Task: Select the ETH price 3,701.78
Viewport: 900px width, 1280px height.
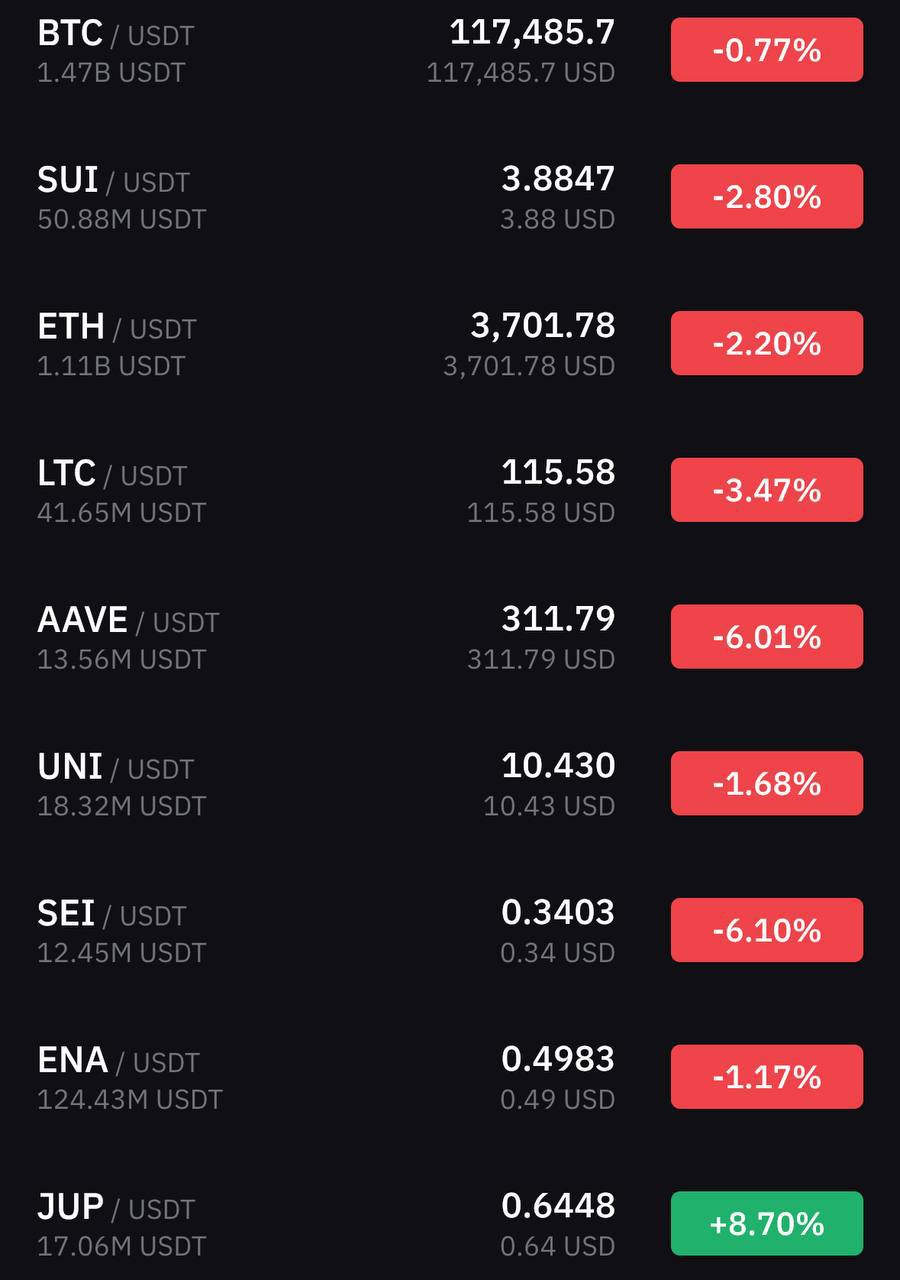Action: (543, 326)
